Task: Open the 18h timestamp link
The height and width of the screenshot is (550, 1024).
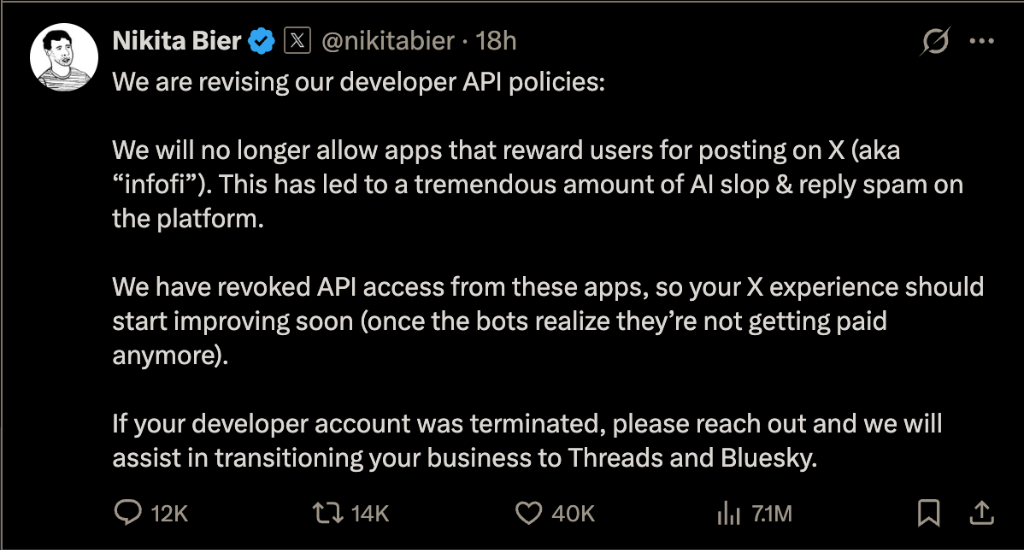Action: (x=496, y=41)
